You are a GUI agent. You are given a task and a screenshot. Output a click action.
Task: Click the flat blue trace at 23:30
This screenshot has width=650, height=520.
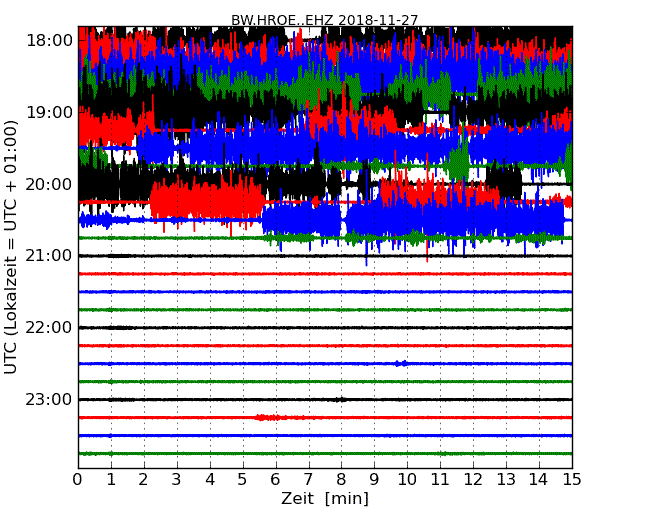coord(325,435)
